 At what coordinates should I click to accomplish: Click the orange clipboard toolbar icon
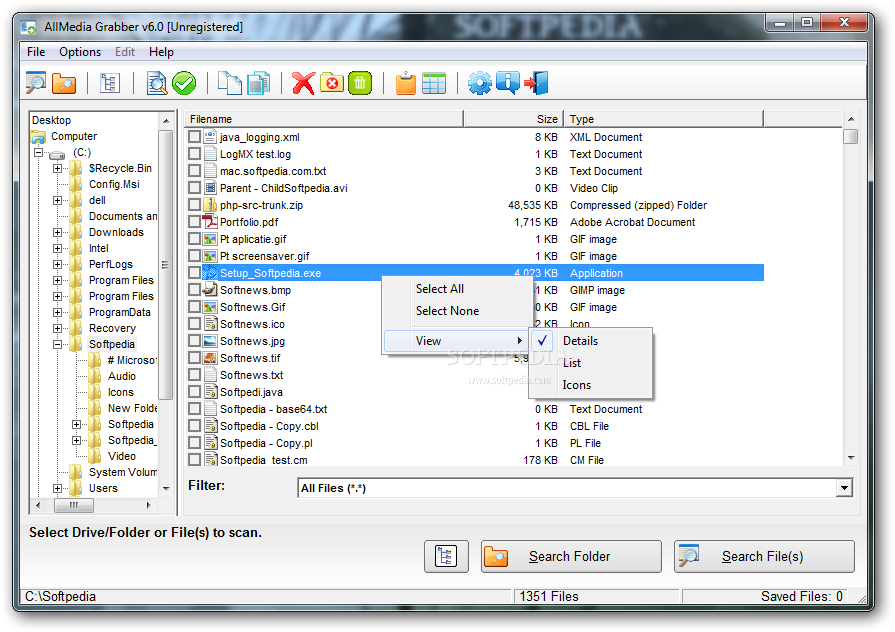tap(406, 83)
